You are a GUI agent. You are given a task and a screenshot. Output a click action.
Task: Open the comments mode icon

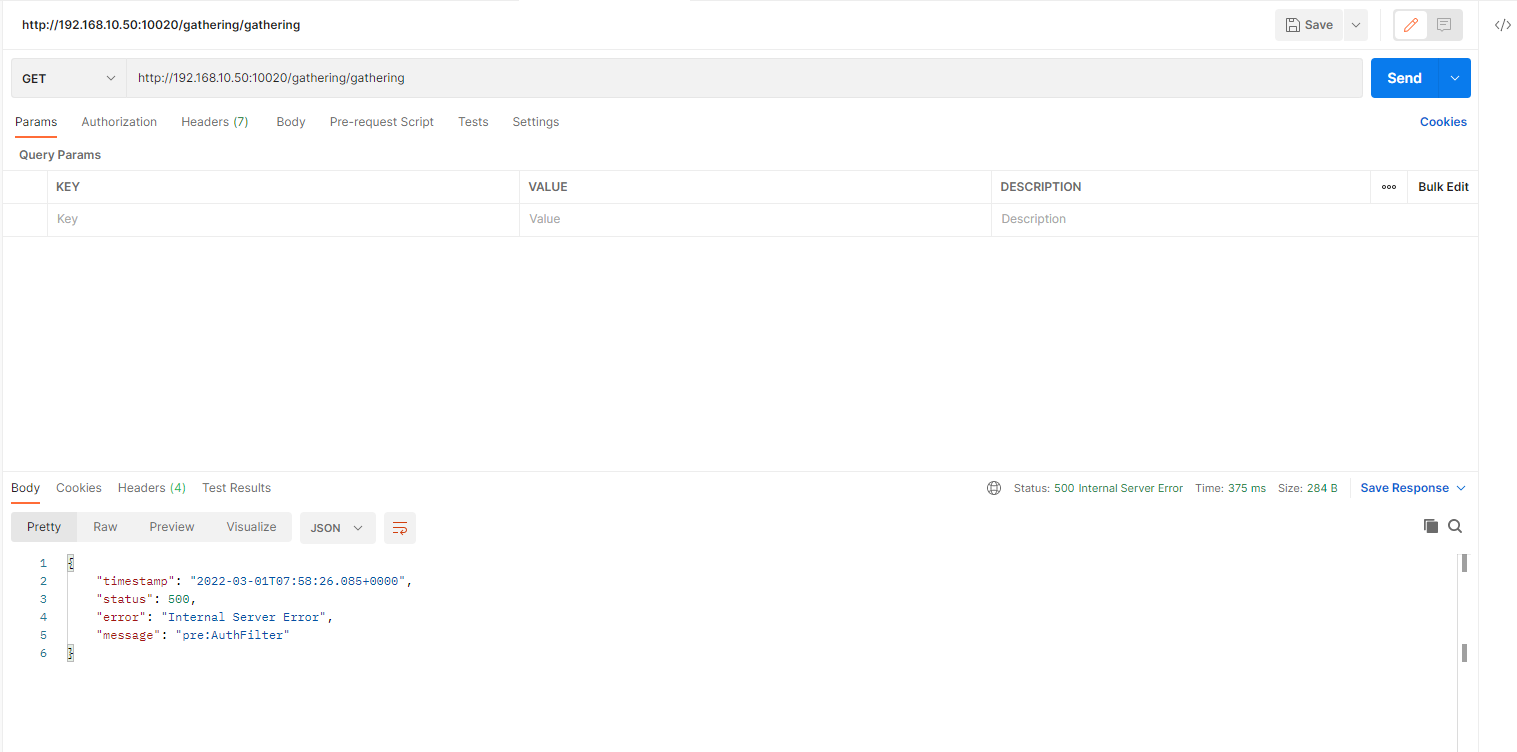pyautogui.click(x=1444, y=25)
